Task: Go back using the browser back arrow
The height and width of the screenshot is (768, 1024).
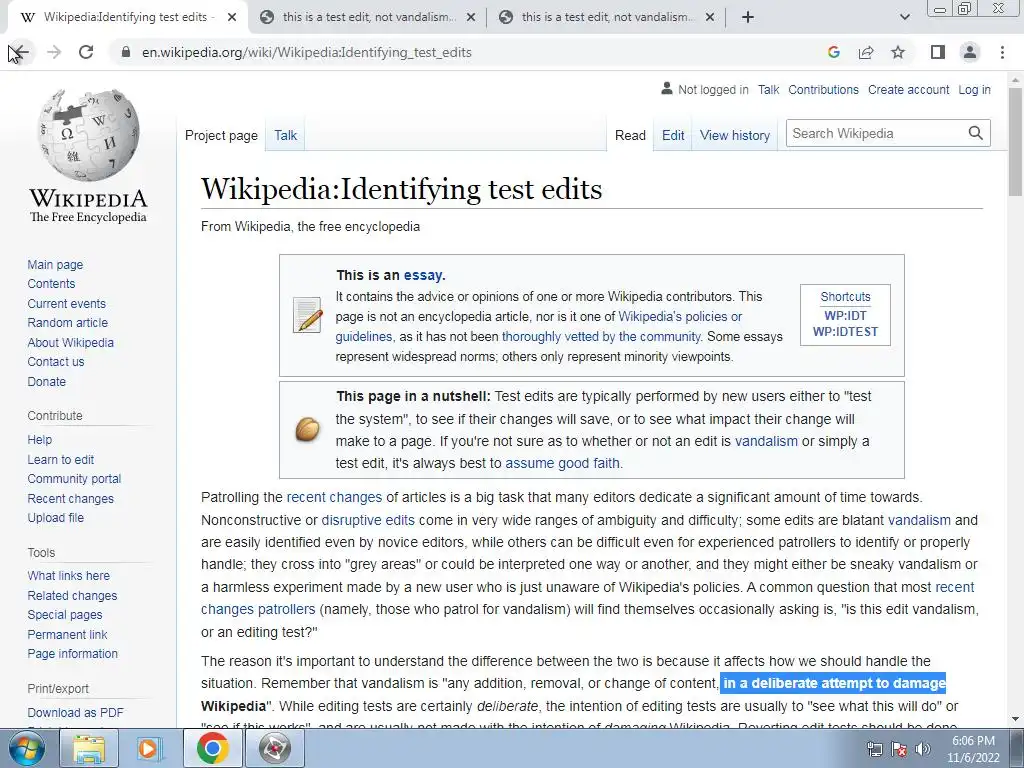Action: 20,52
